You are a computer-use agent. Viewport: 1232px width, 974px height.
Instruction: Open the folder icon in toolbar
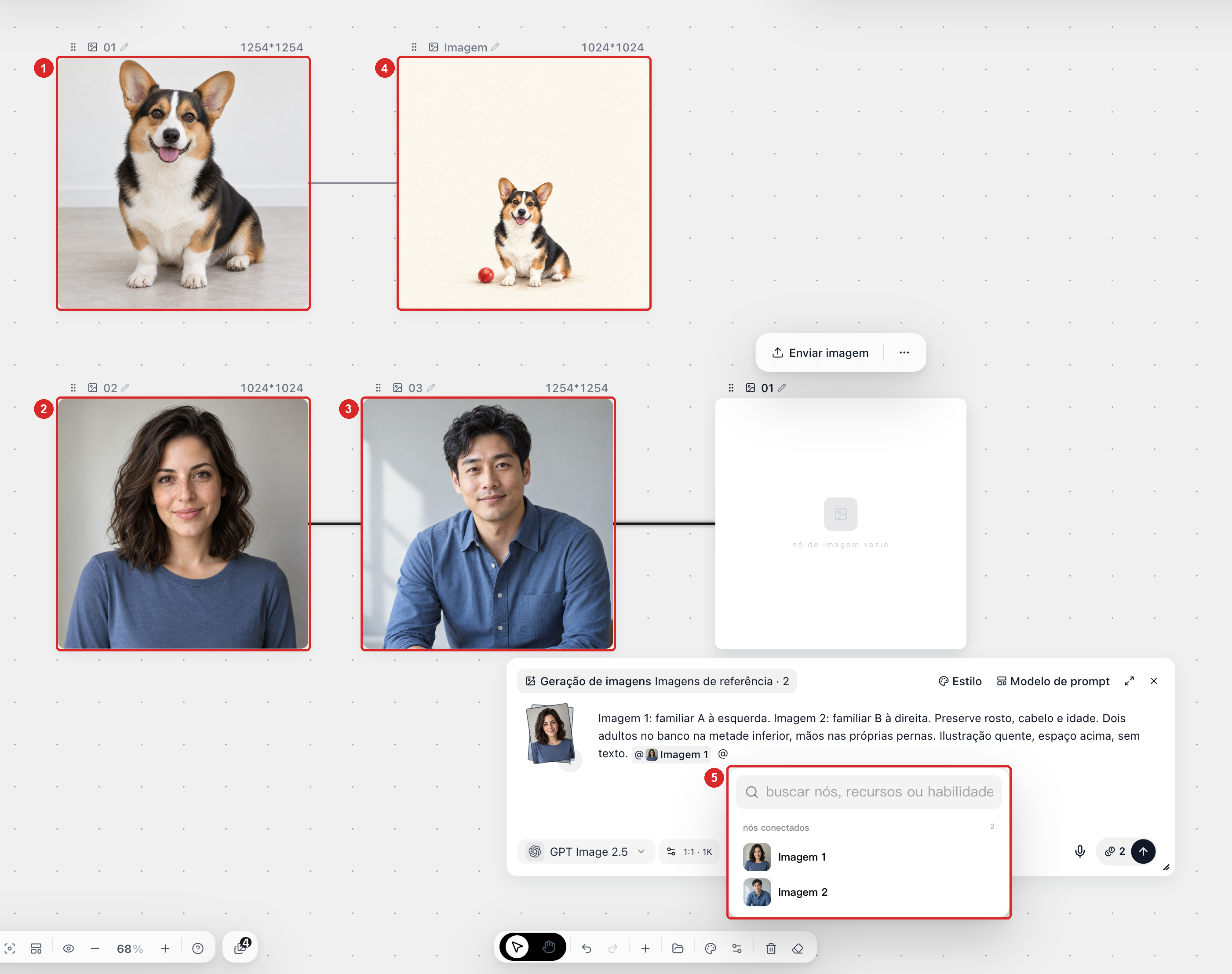pyautogui.click(x=678, y=949)
